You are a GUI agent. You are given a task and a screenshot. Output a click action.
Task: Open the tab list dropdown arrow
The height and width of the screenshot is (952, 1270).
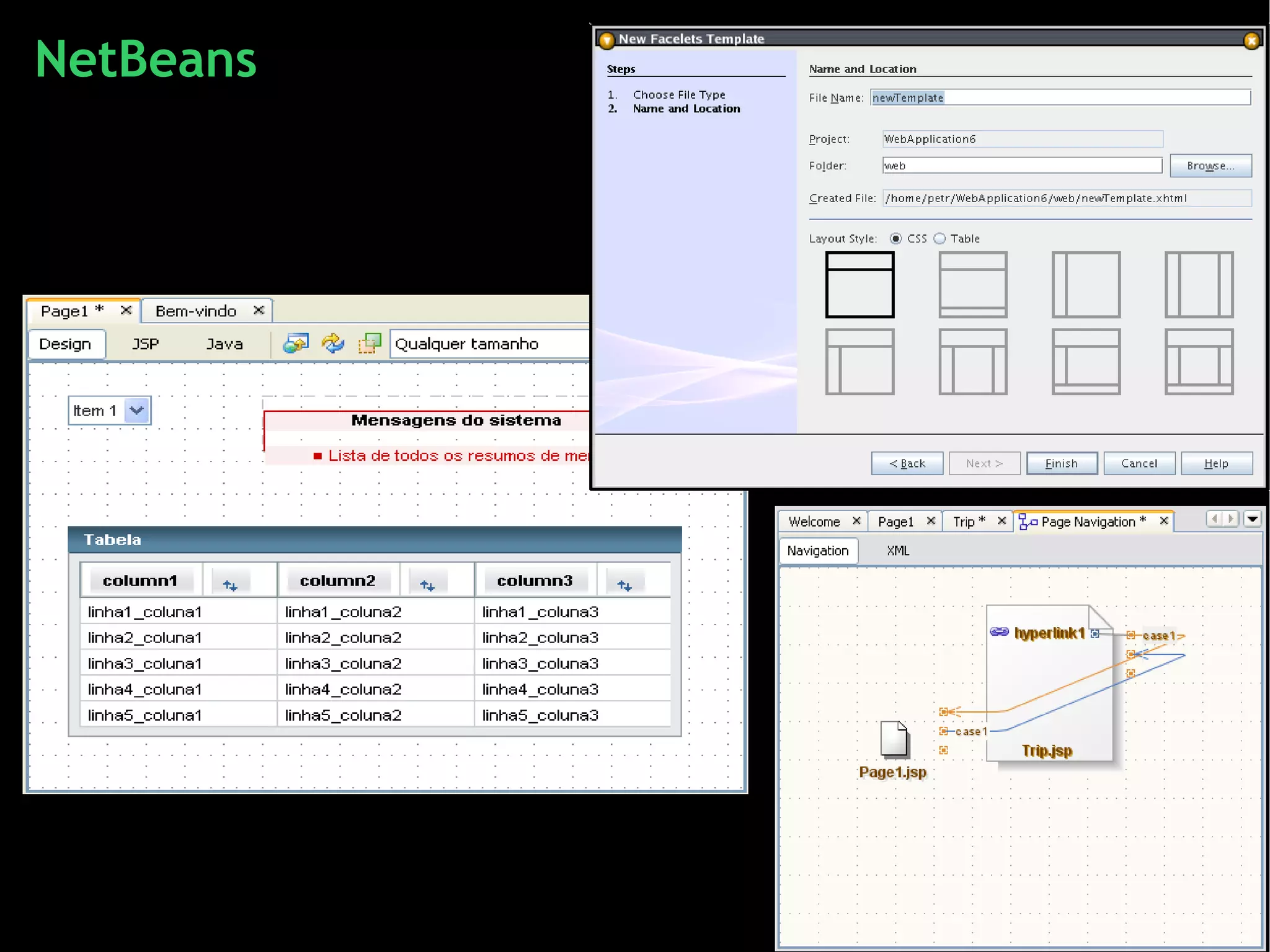point(1253,518)
